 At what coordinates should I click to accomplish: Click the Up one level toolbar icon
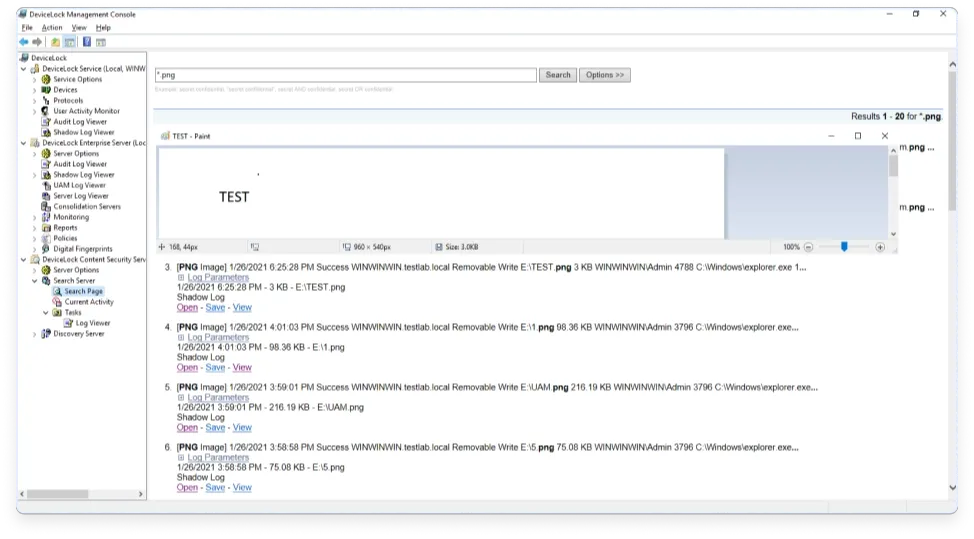pos(55,42)
